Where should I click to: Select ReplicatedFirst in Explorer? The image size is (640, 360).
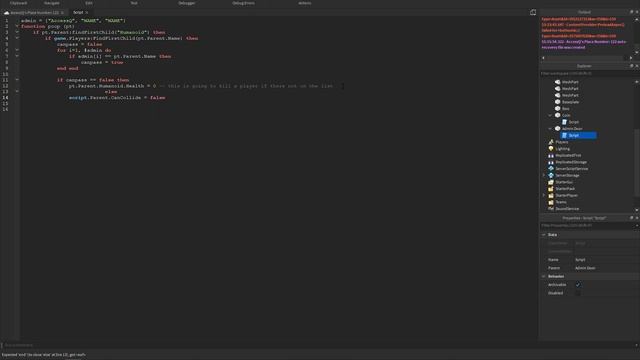click(568, 156)
